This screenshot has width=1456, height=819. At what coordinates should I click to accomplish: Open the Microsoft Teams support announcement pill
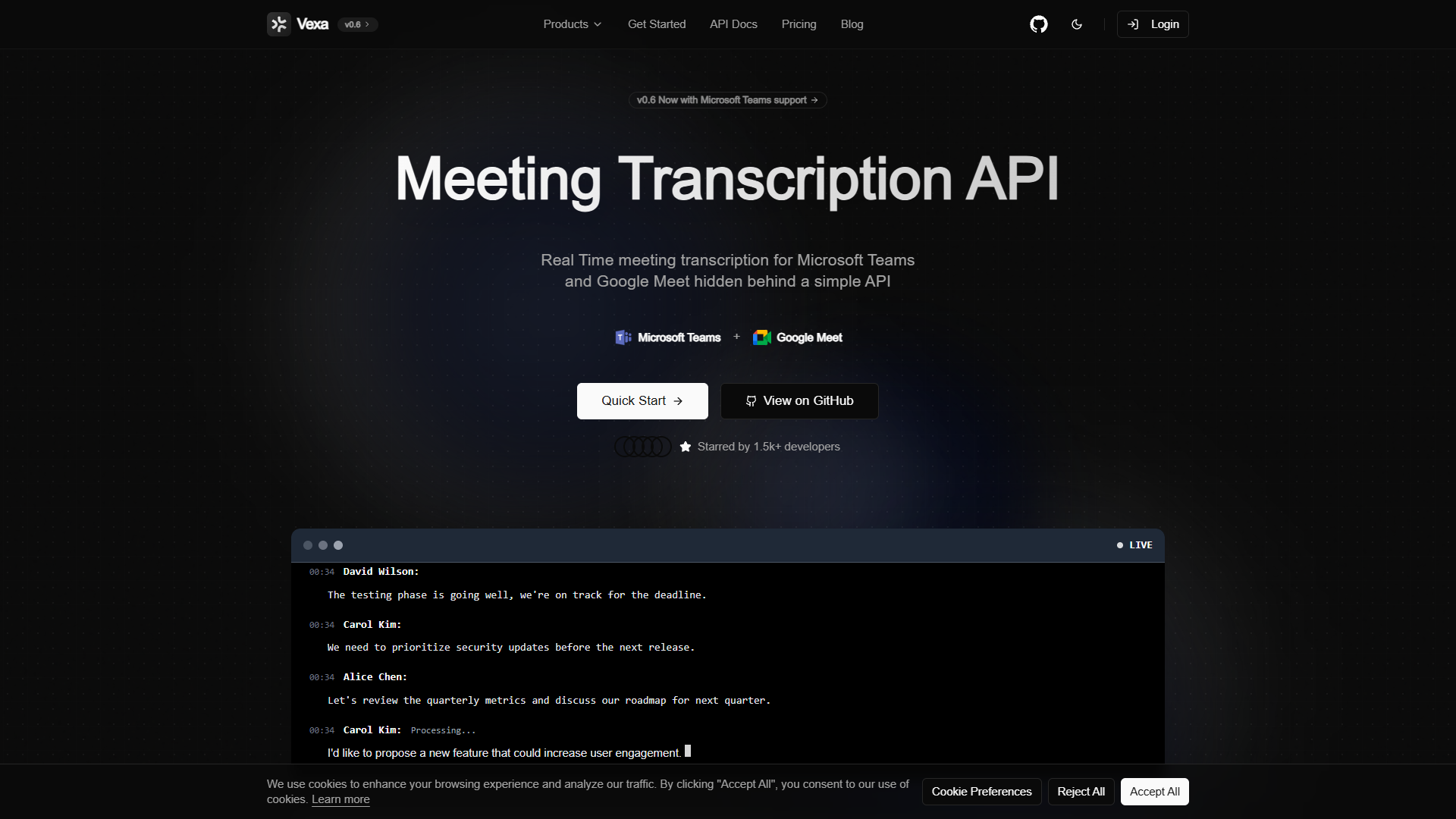coord(727,100)
